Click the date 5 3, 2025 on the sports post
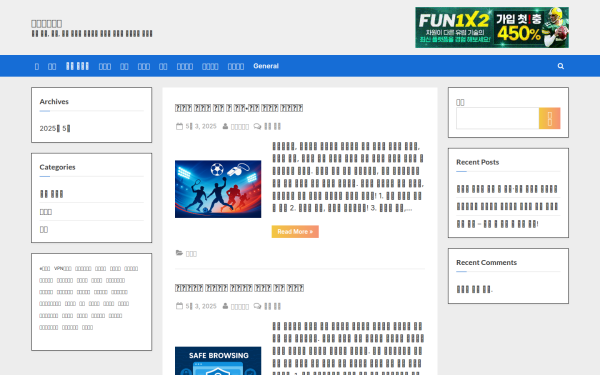 201,126
